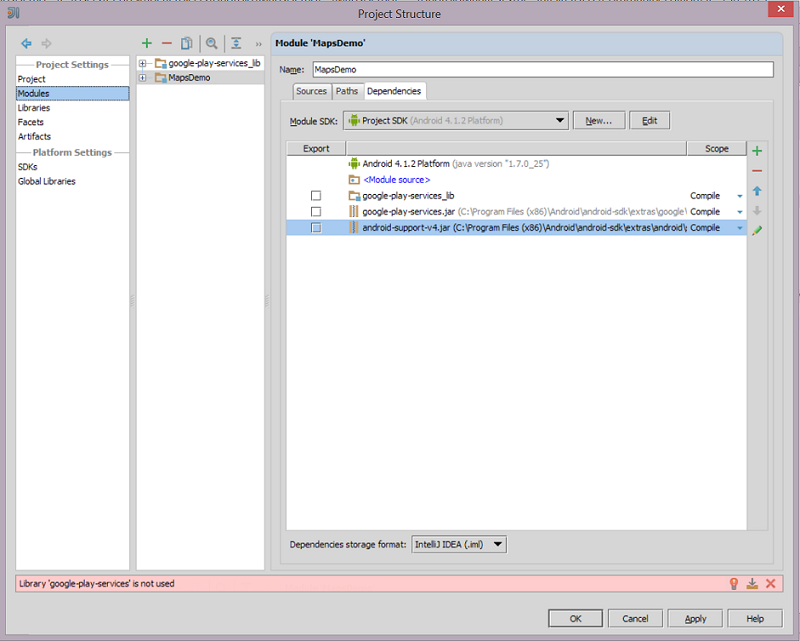Click the Cancel button
This screenshot has width=800, height=641.
pos(635,619)
